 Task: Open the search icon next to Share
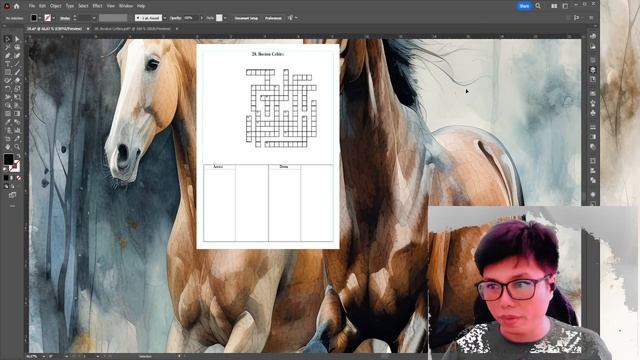[538, 6]
